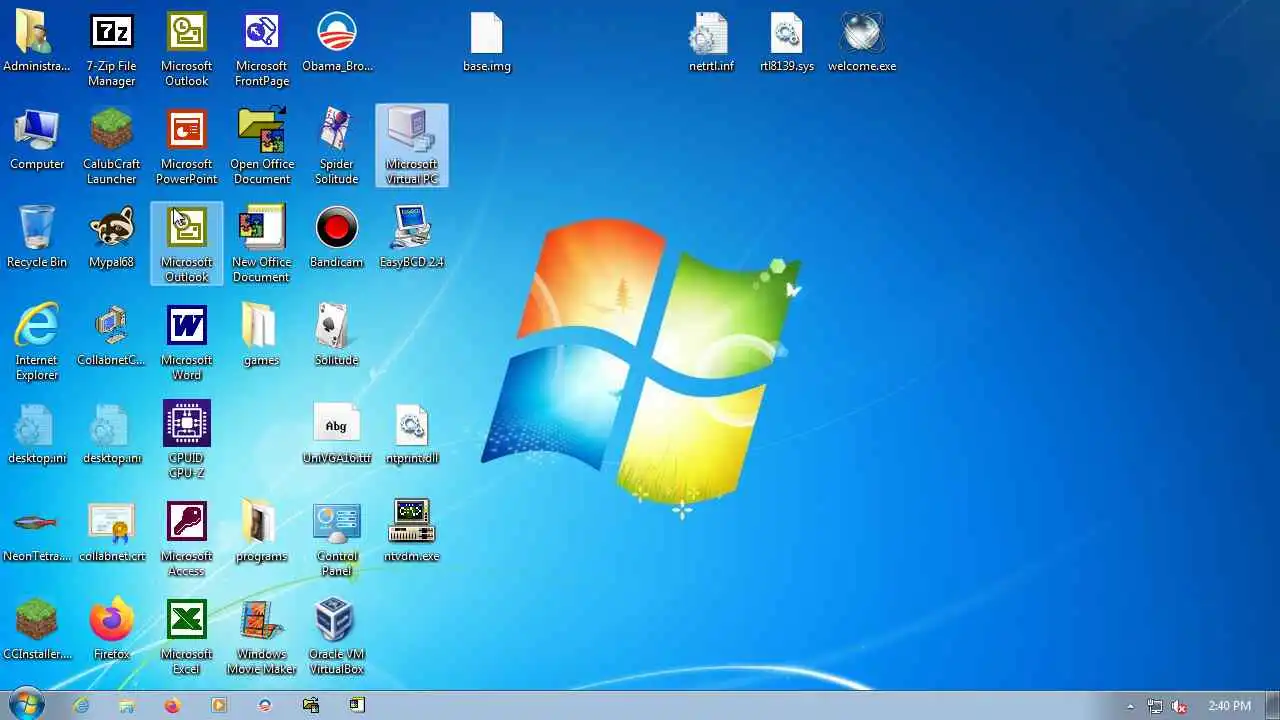Launch the Mypal68 browser icon
This screenshot has width=1280, height=720.
point(111,239)
